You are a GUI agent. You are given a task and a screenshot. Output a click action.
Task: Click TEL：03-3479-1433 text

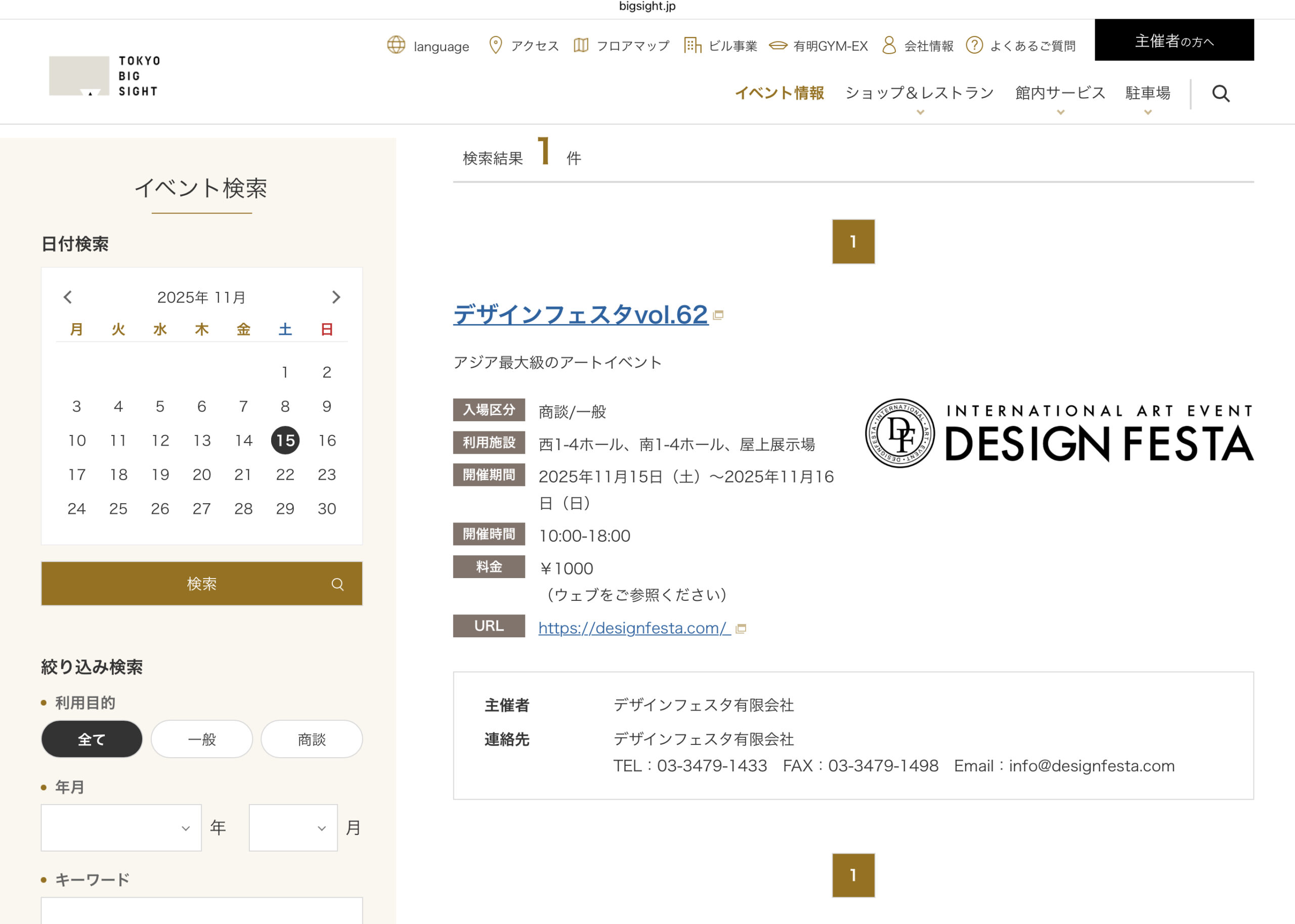click(x=690, y=766)
